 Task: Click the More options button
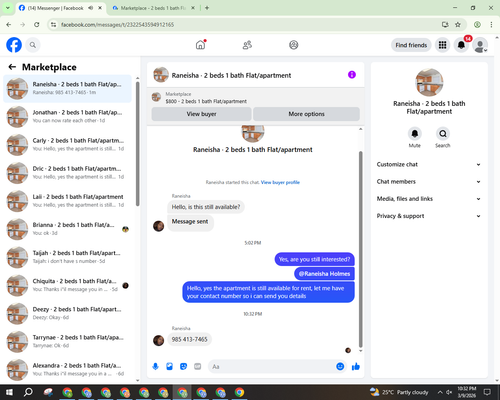pos(306,114)
